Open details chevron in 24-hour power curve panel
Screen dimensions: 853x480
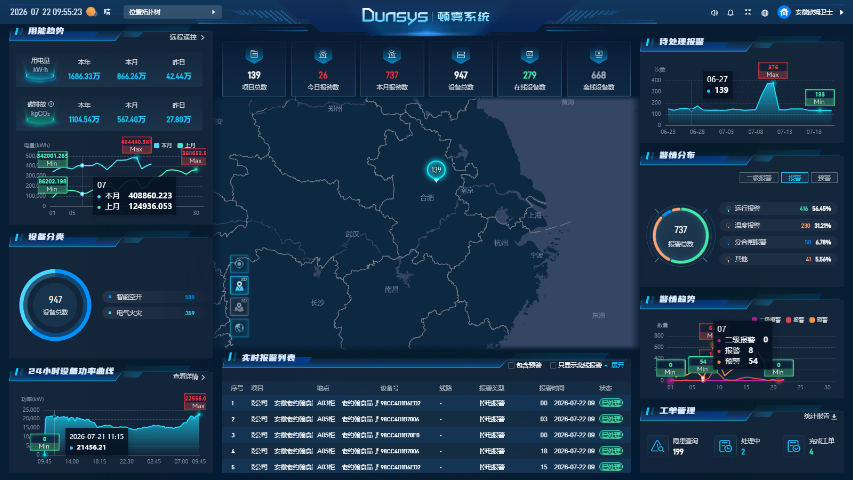click(x=203, y=377)
